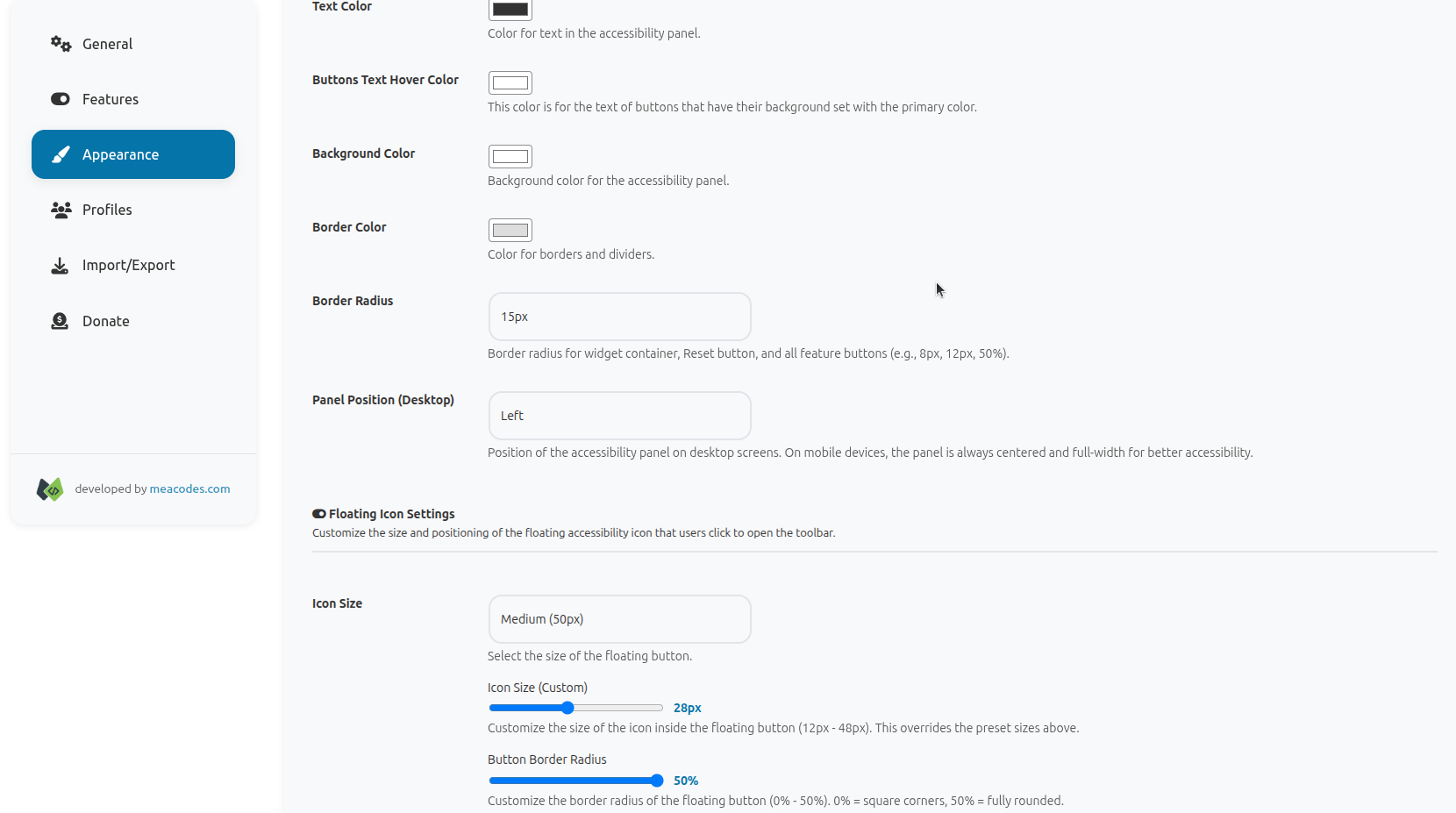
Task: Click the Donate icon in sidebar
Action: (60, 321)
